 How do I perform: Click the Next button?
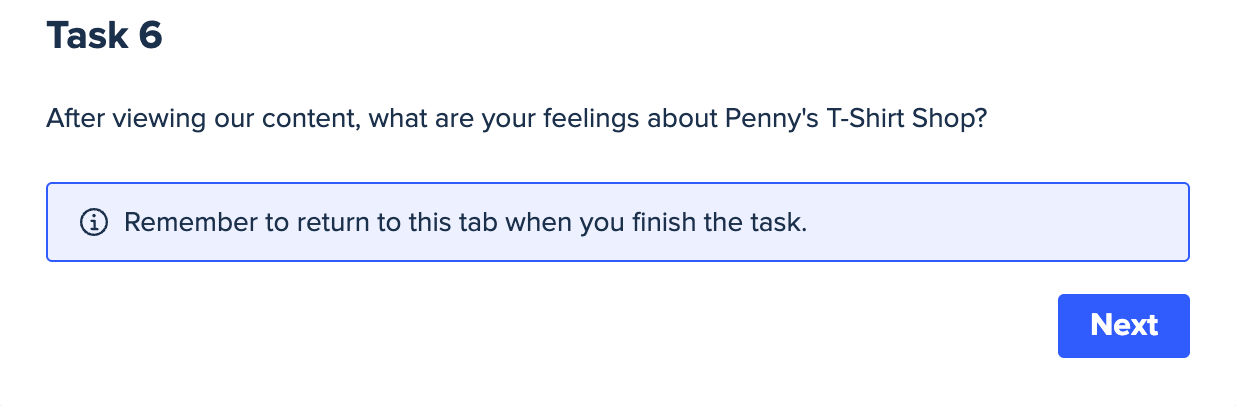pyautogui.click(x=1123, y=325)
